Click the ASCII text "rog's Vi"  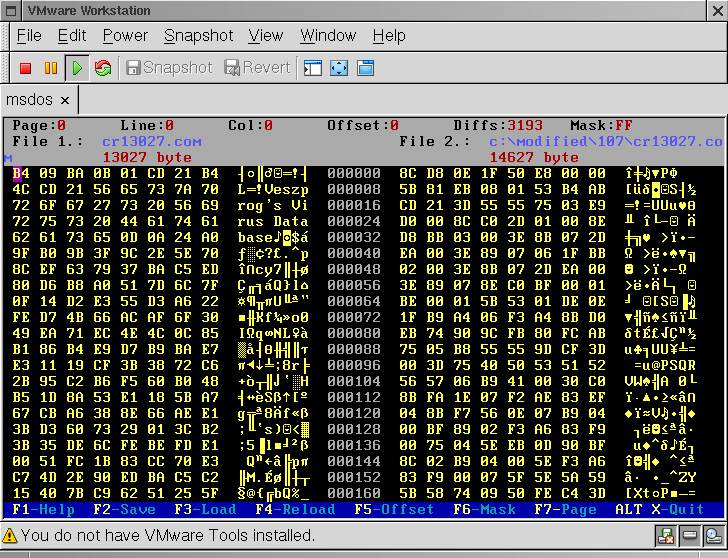[x=273, y=206]
